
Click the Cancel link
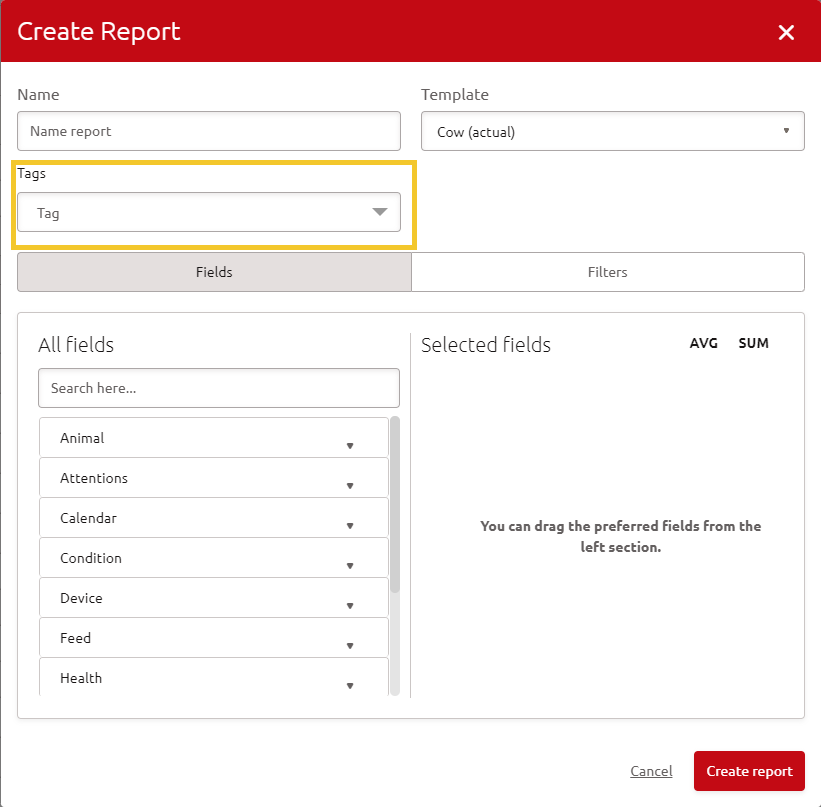(651, 771)
